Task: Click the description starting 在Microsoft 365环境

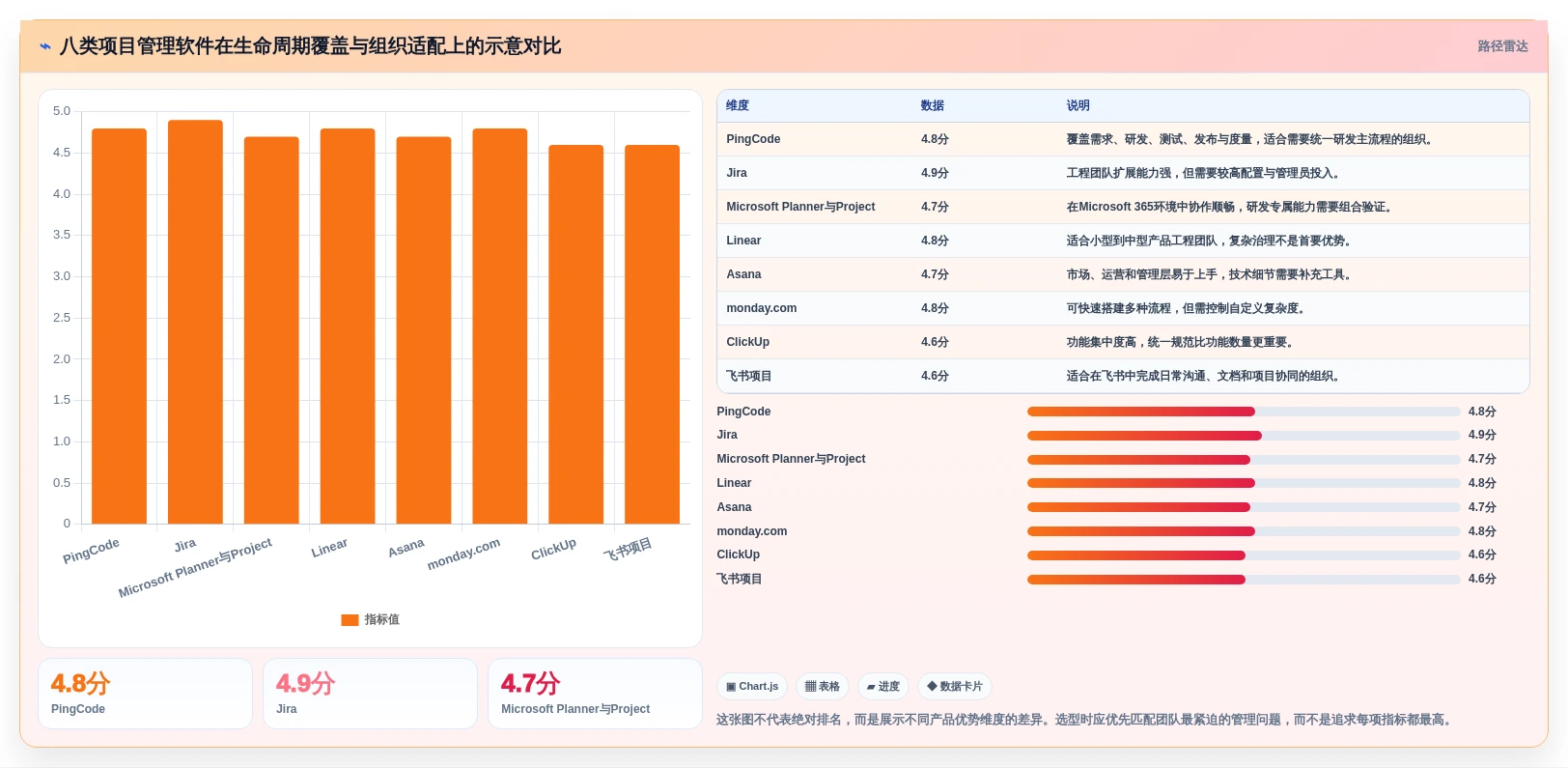Action: pos(1232,207)
